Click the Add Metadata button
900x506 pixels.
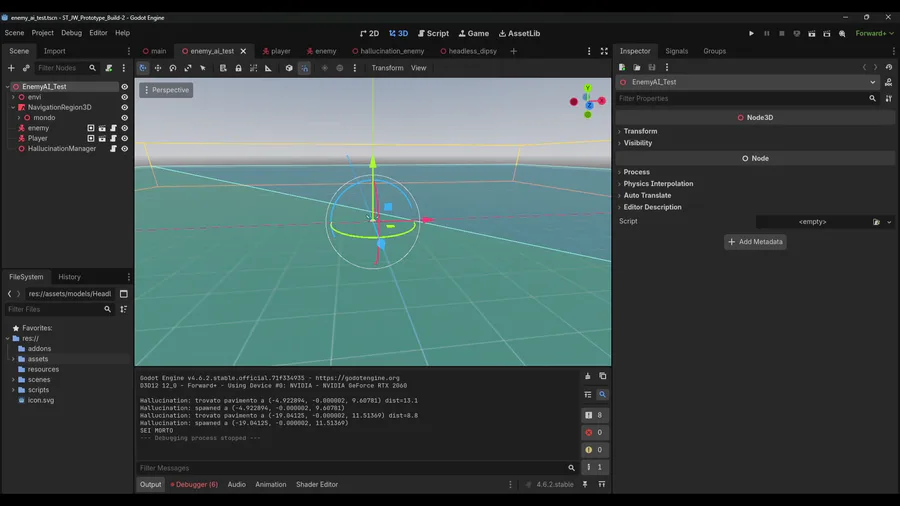pyautogui.click(x=755, y=242)
